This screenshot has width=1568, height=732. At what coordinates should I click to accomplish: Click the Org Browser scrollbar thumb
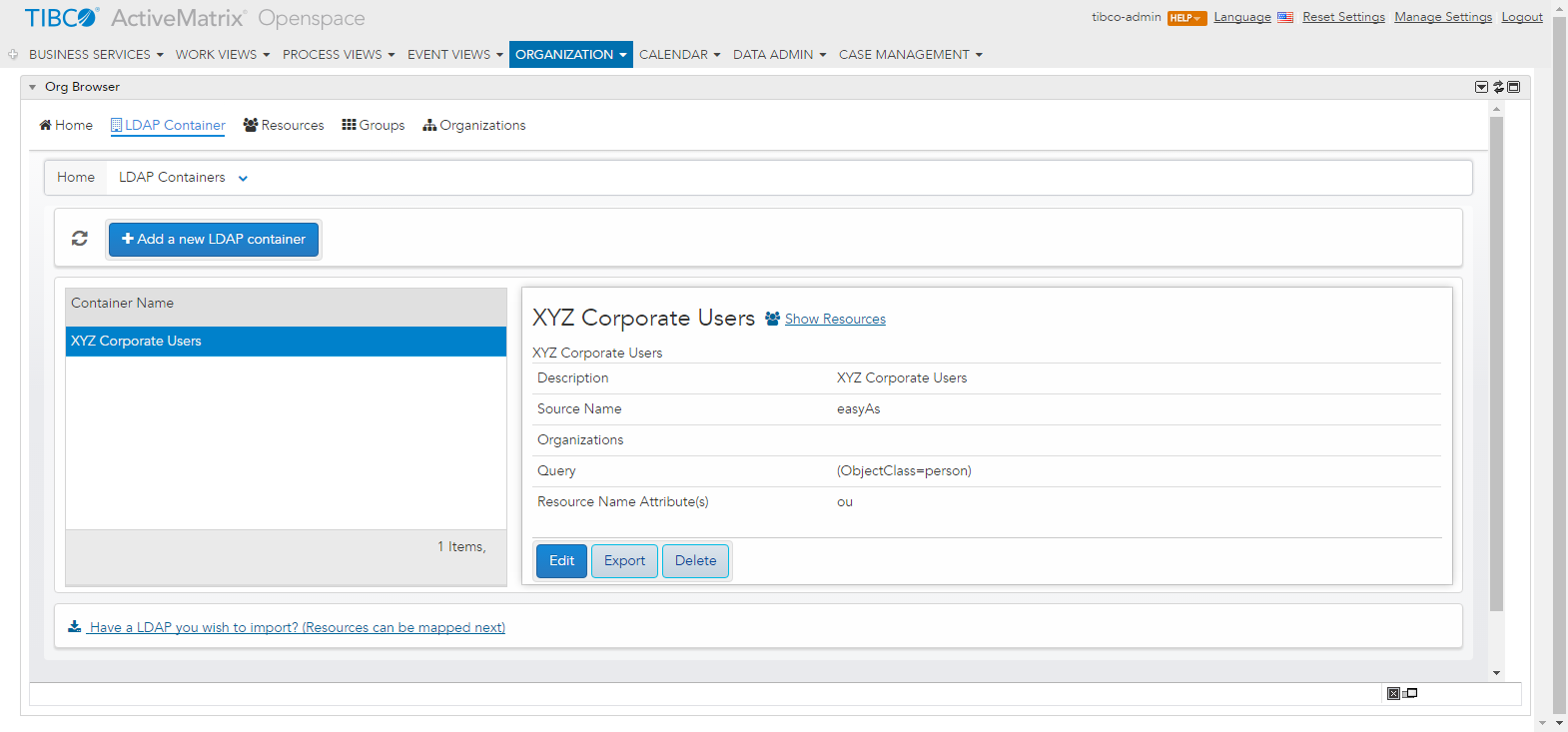tap(1496, 364)
